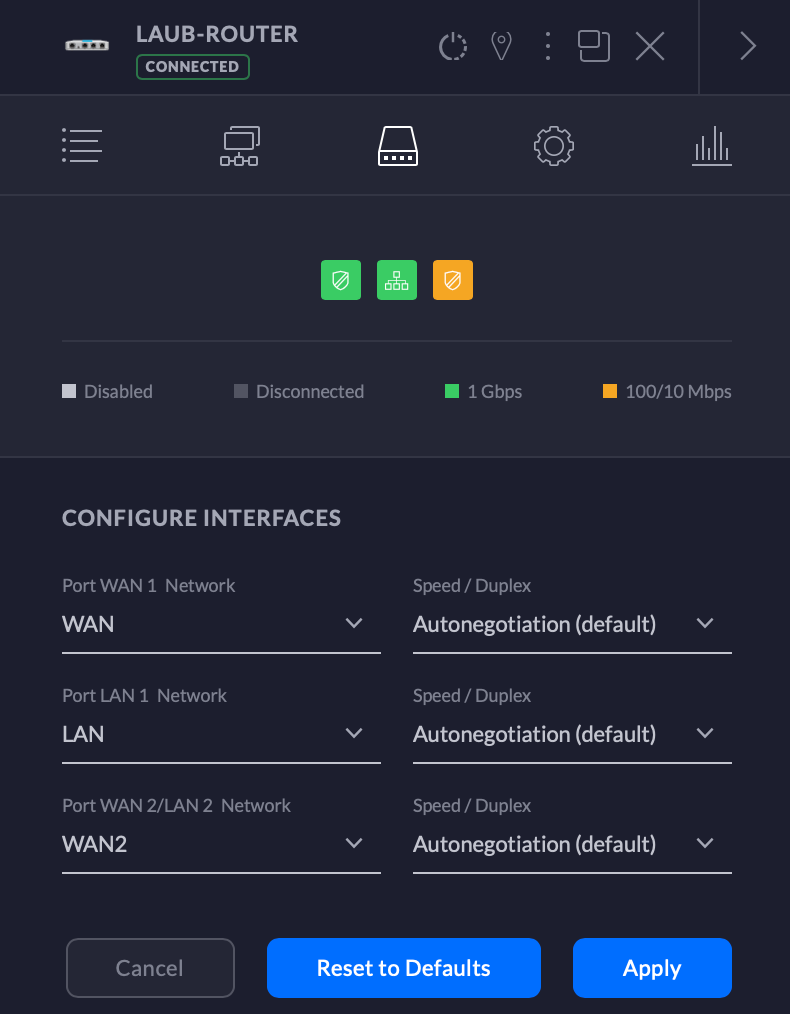Expand the panel with the right chevron
Viewport: 790px width, 1014px height.
coord(747,46)
